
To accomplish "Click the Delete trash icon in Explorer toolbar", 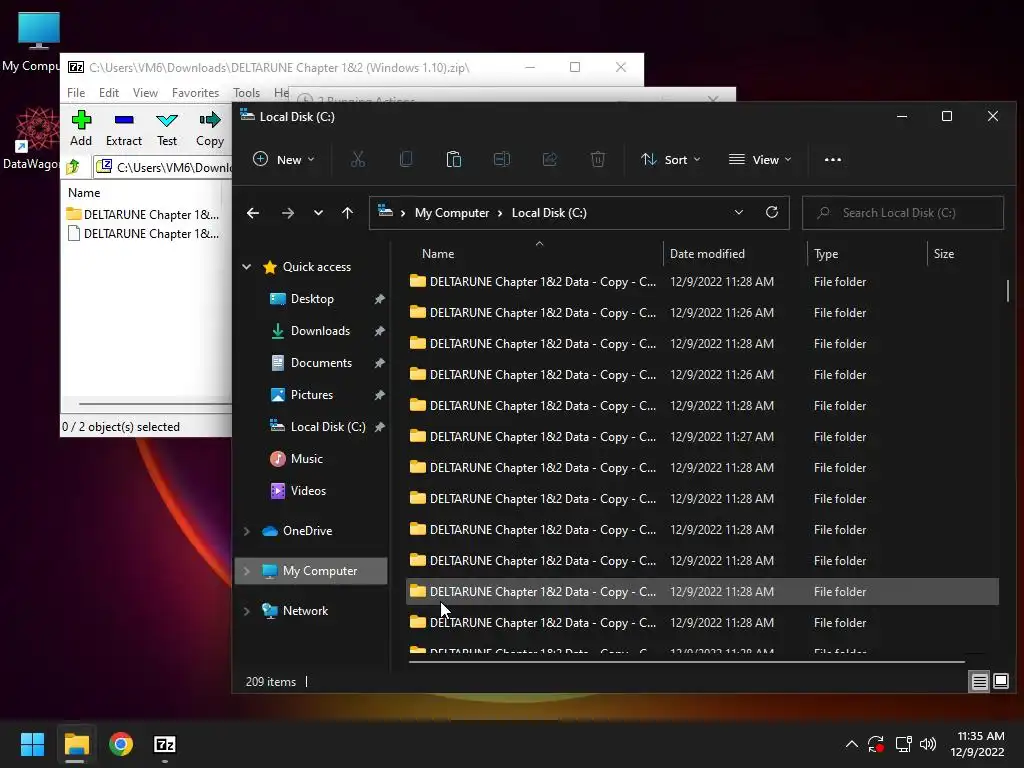I will (598, 159).
